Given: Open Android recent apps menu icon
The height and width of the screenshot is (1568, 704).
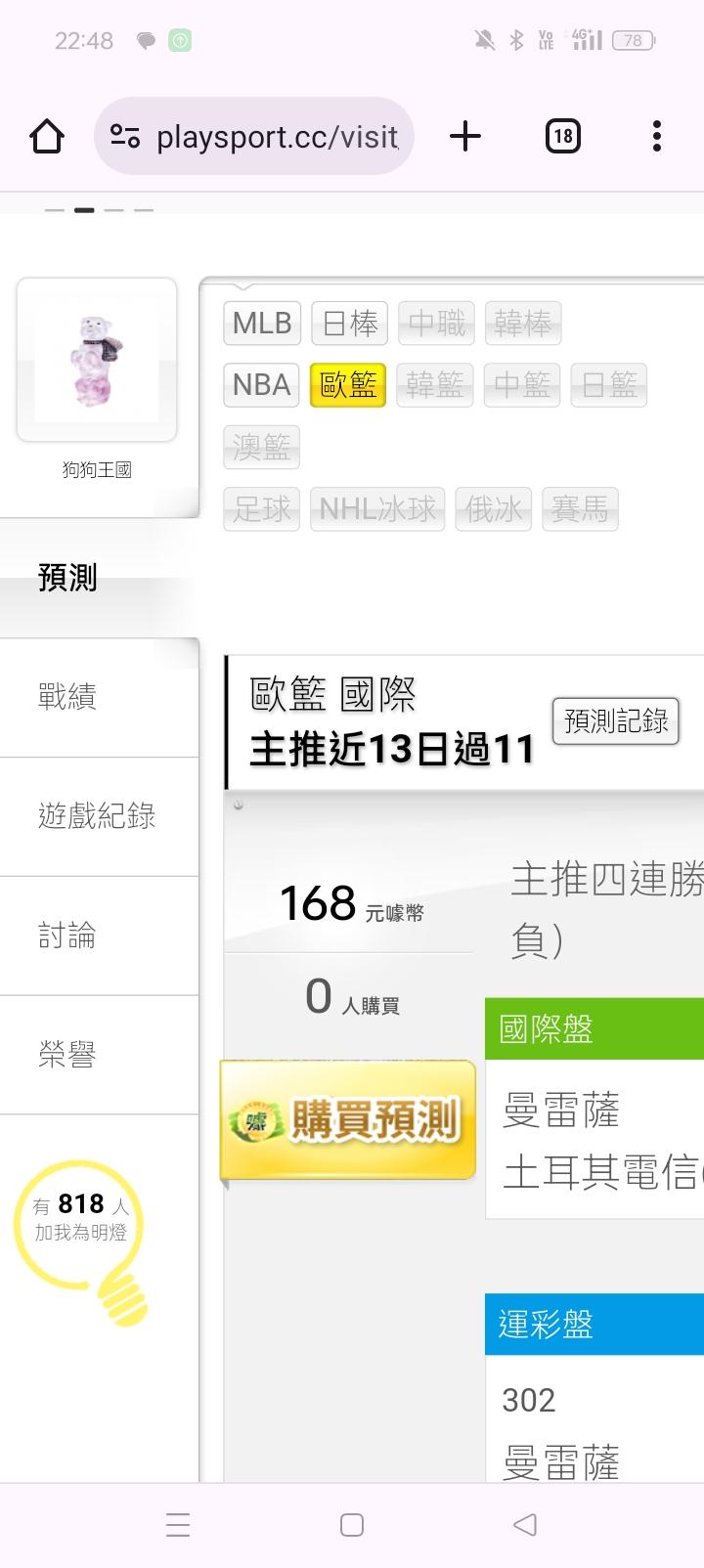Looking at the screenshot, I should click(178, 1524).
